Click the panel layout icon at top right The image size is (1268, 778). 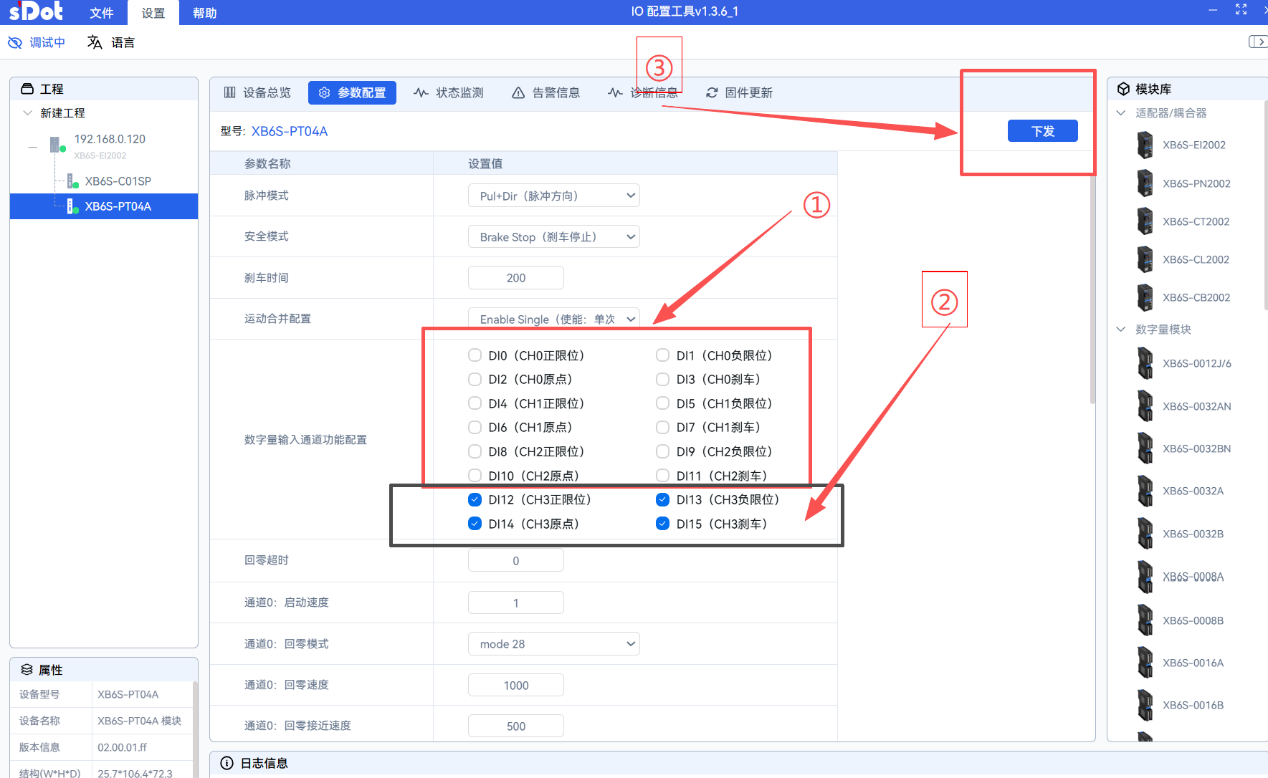click(x=1257, y=41)
